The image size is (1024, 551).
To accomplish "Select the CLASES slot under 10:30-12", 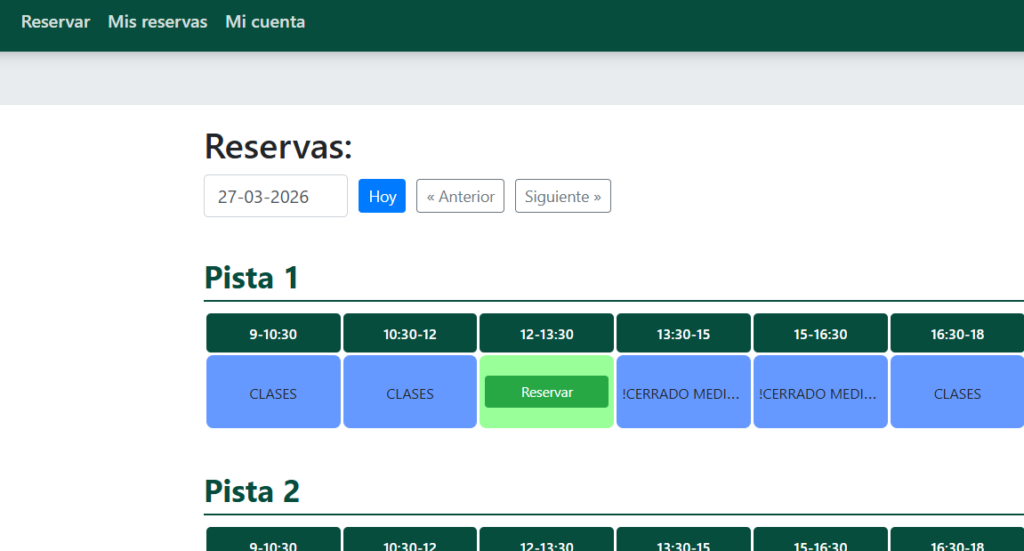I will (x=410, y=393).
